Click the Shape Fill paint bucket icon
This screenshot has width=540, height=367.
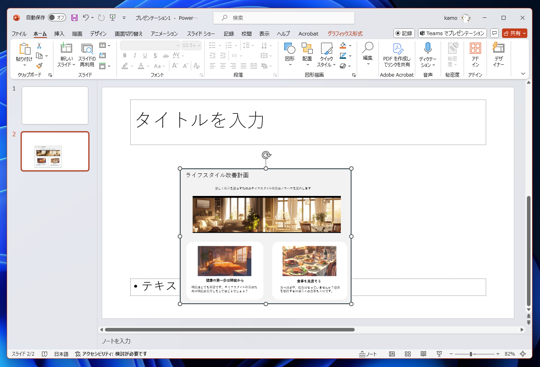click(343, 45)
